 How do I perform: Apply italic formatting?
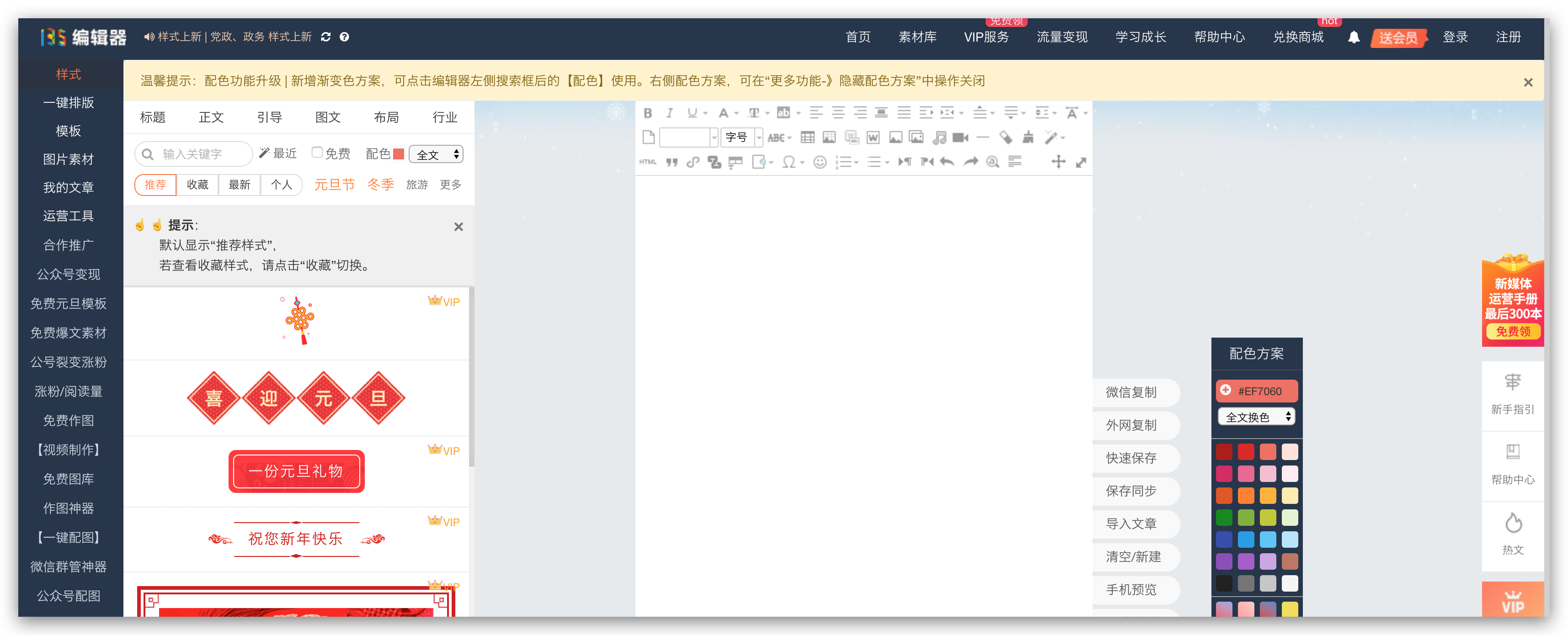click(x=669, y=112)
